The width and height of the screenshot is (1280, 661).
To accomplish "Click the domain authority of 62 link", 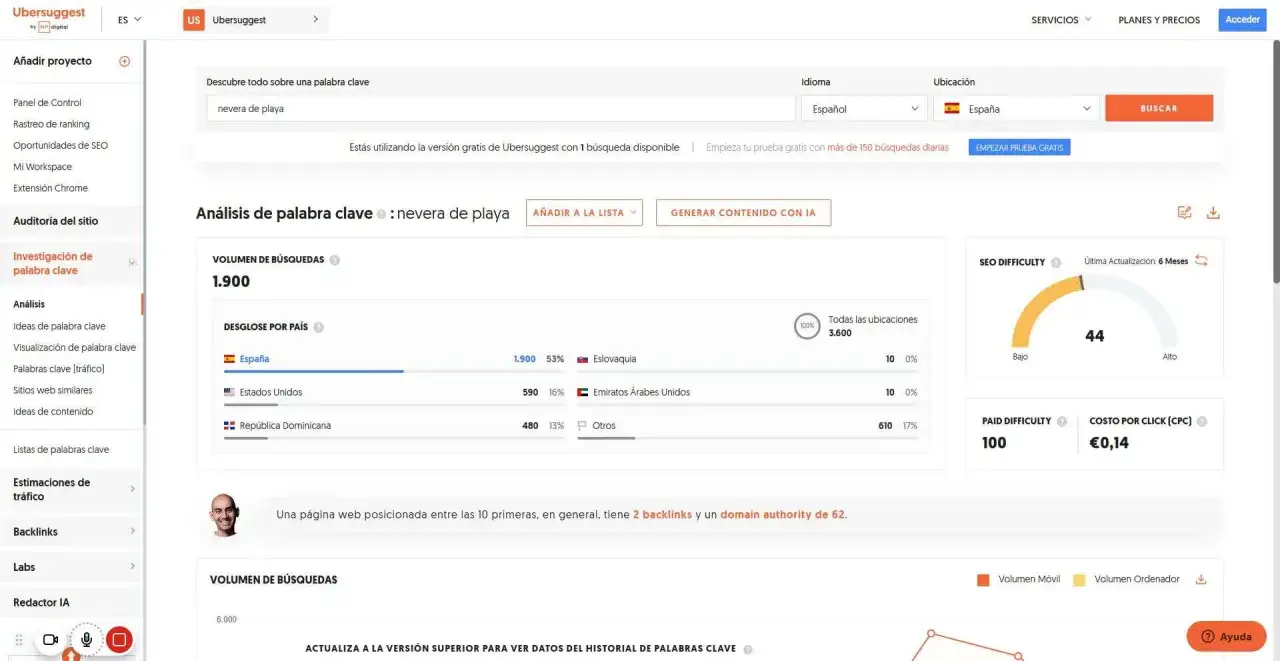I will [782, 515].
